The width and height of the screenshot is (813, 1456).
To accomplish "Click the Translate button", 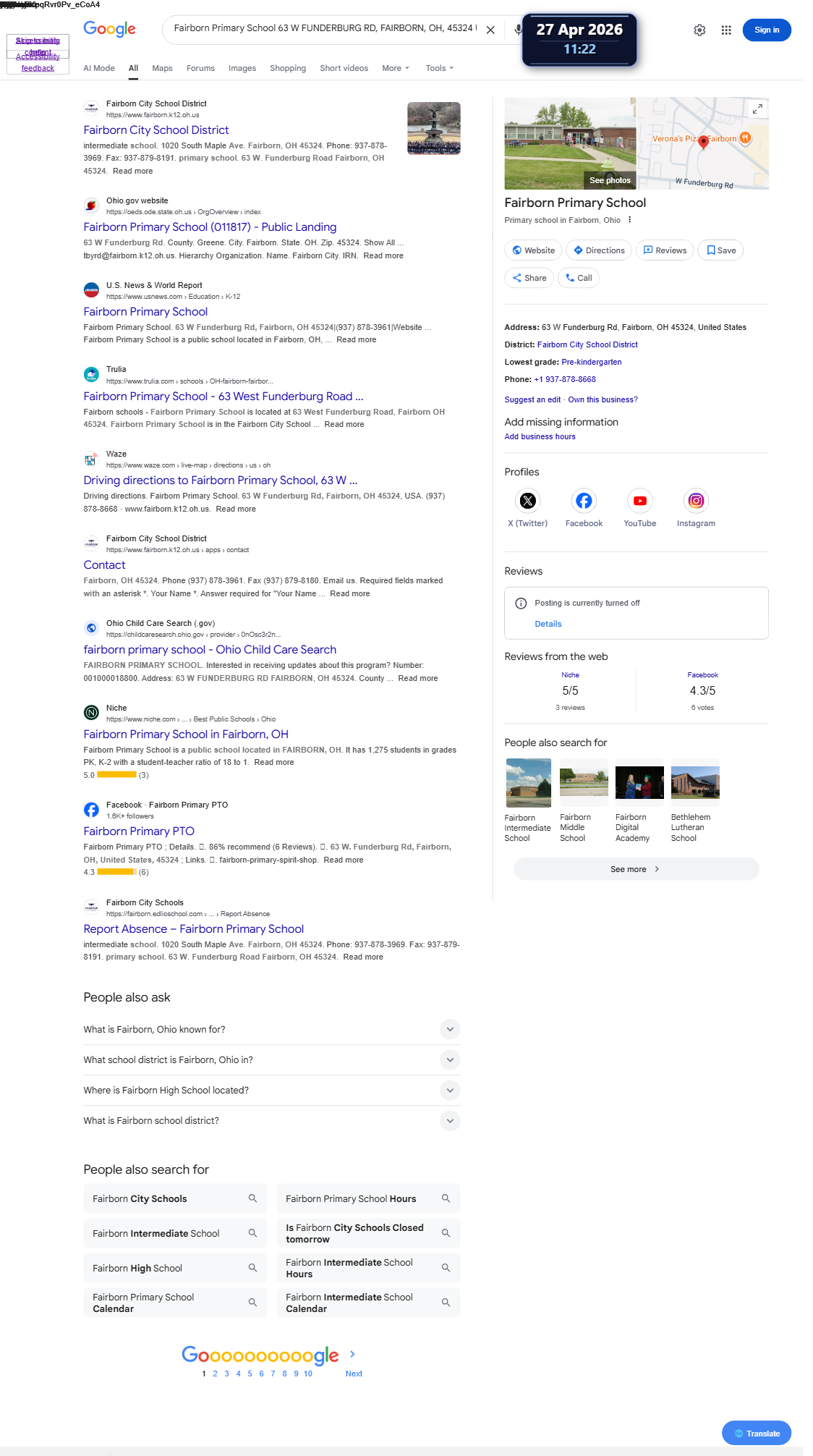I will [757, 1433].
